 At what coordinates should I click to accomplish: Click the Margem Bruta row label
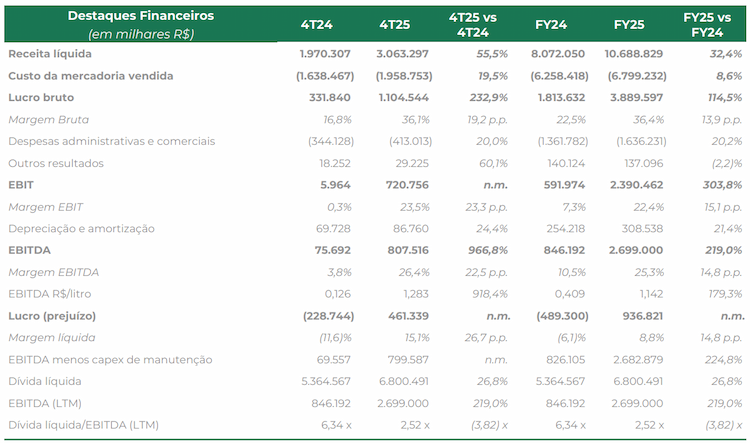[x=48, y=120]
